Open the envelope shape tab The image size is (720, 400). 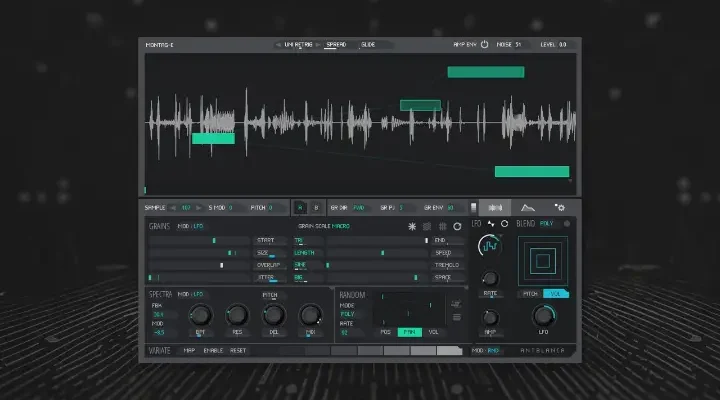click(527, 207)
